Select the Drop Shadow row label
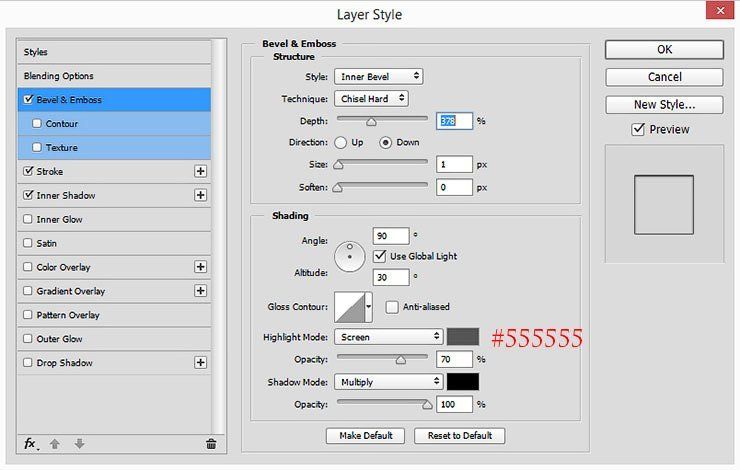The width and height of the screenshot is (740, 470). [x=64, y=363]
